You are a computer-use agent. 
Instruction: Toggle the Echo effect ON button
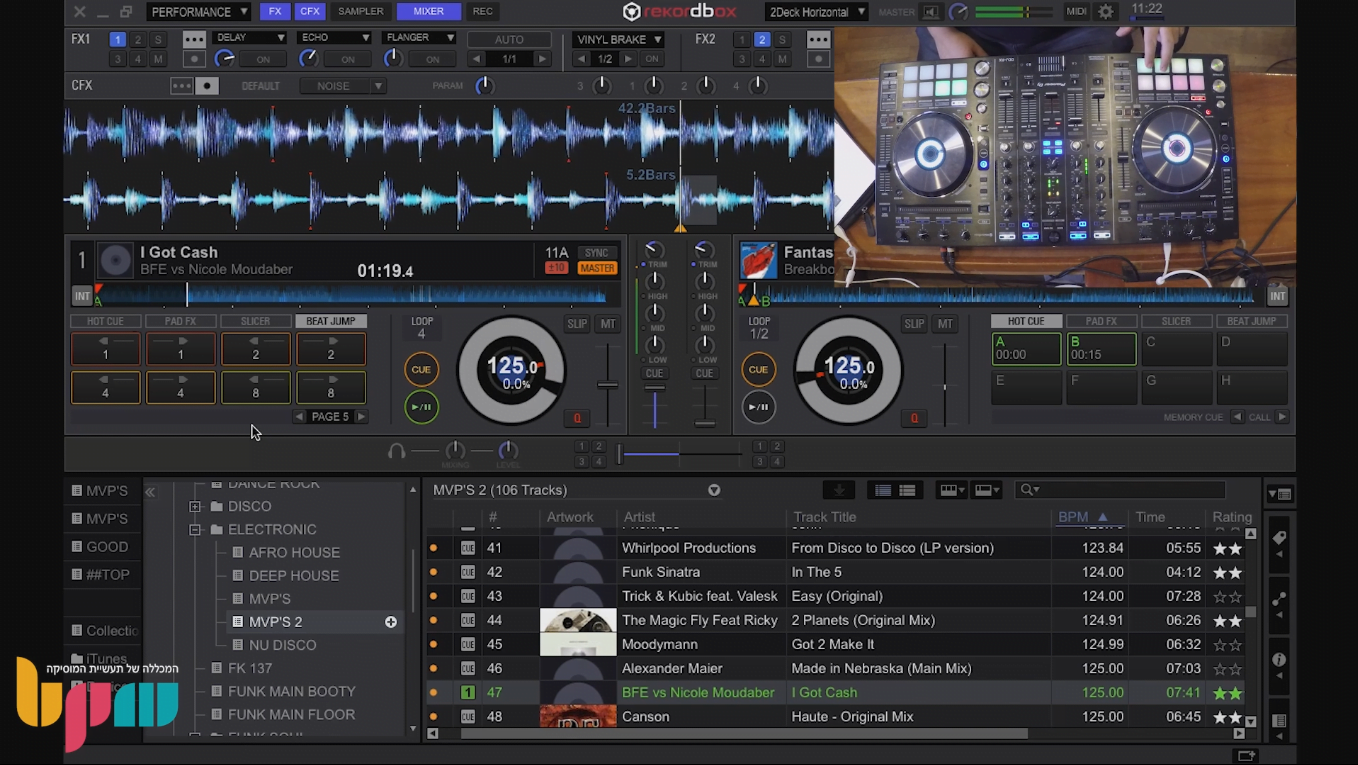pyautogui.click(x=348, y=60)
